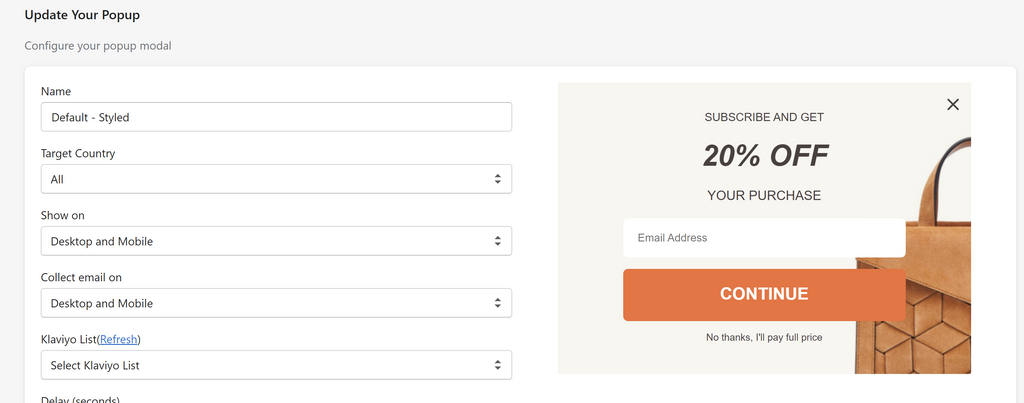
Task: Select the 20% OFF headline in the preview
Action: pyautogui.click(x=765, y=156)
